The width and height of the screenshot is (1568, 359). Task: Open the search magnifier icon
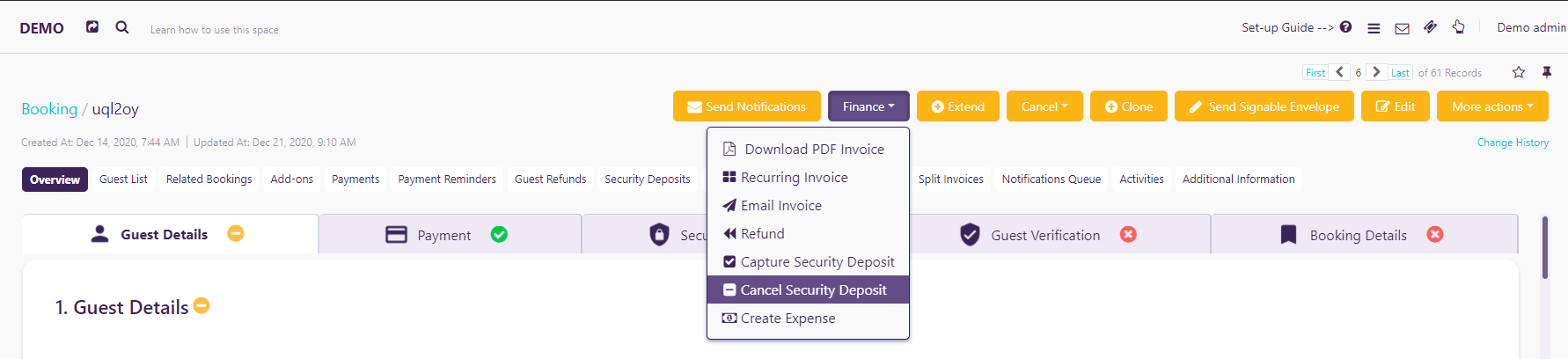click(x=122, y=27)
